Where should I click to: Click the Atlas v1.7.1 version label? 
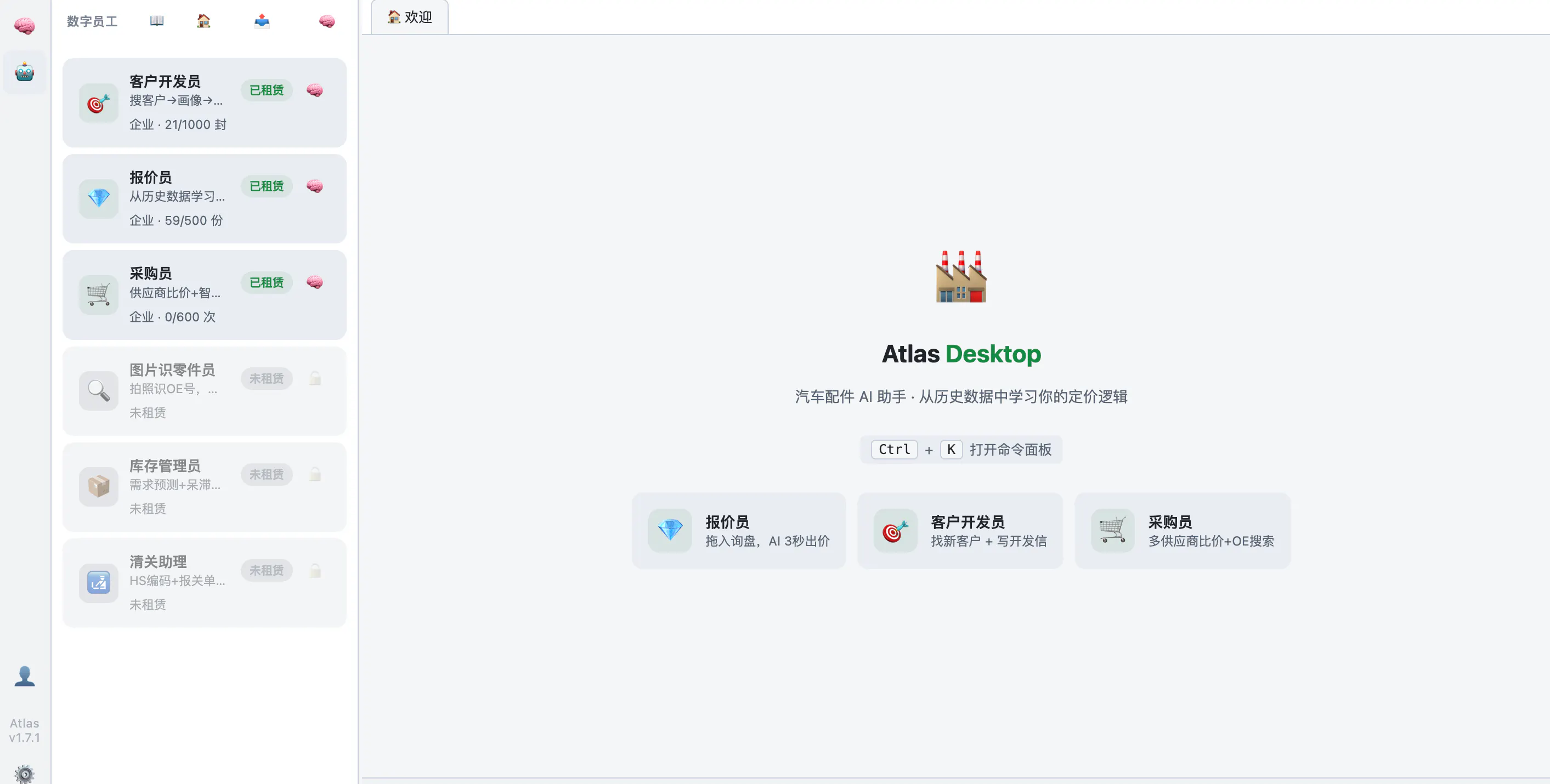coord(25,730)
